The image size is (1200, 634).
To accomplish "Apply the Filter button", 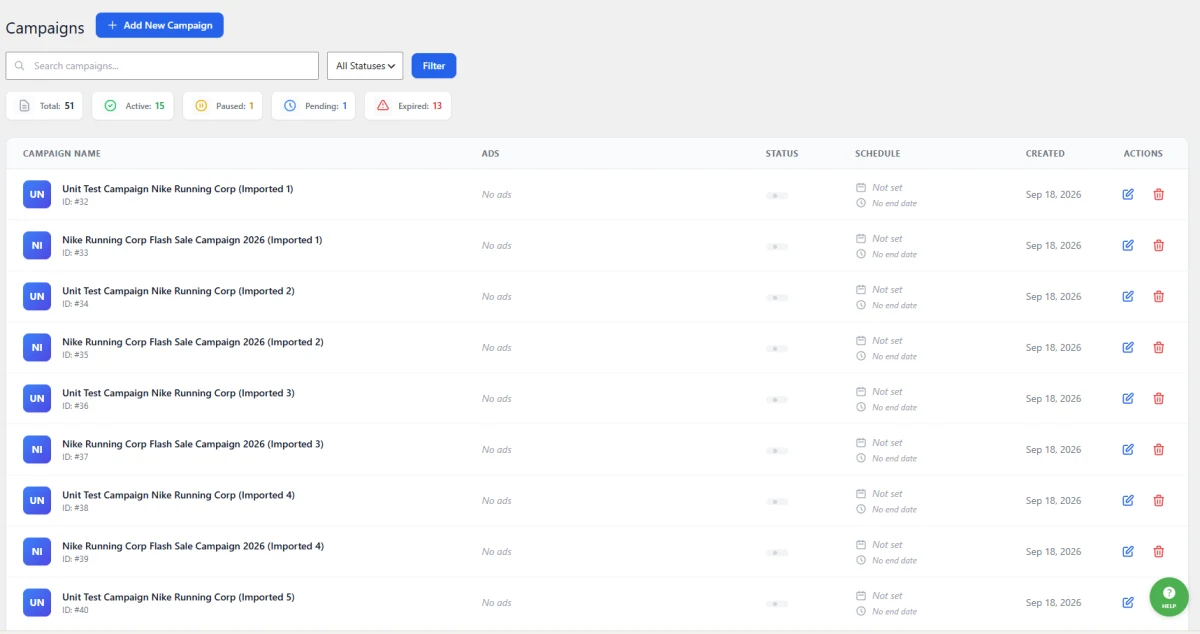I will [434, 66].
